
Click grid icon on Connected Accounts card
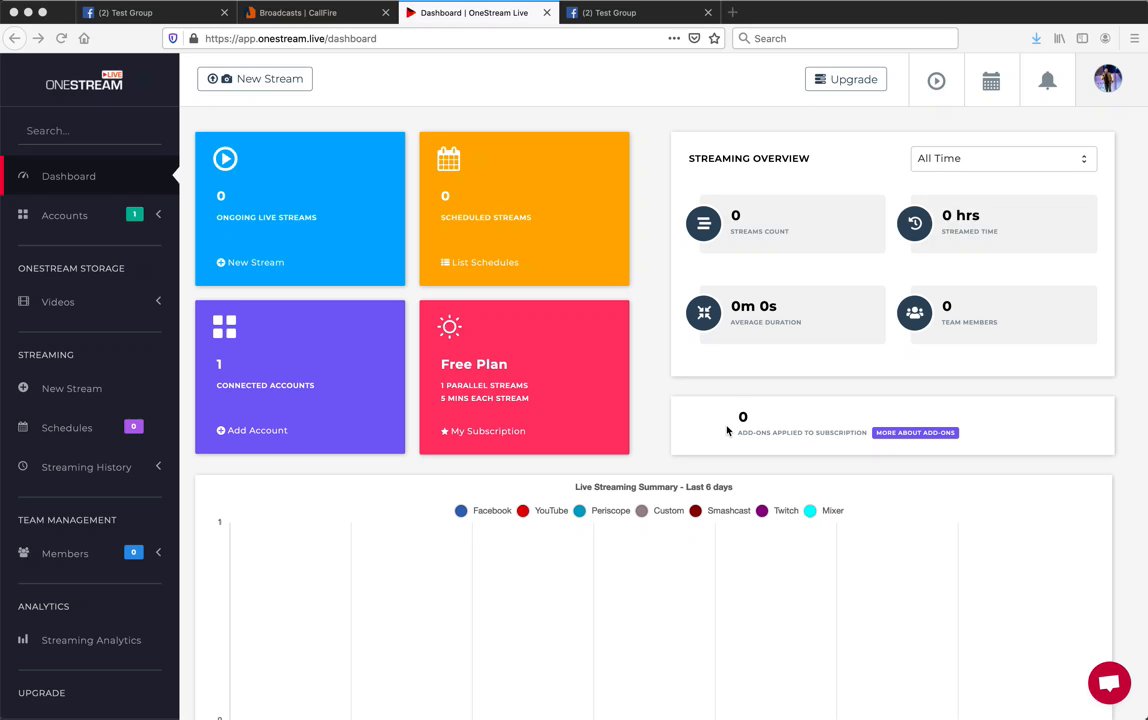[x=225, y=327]
